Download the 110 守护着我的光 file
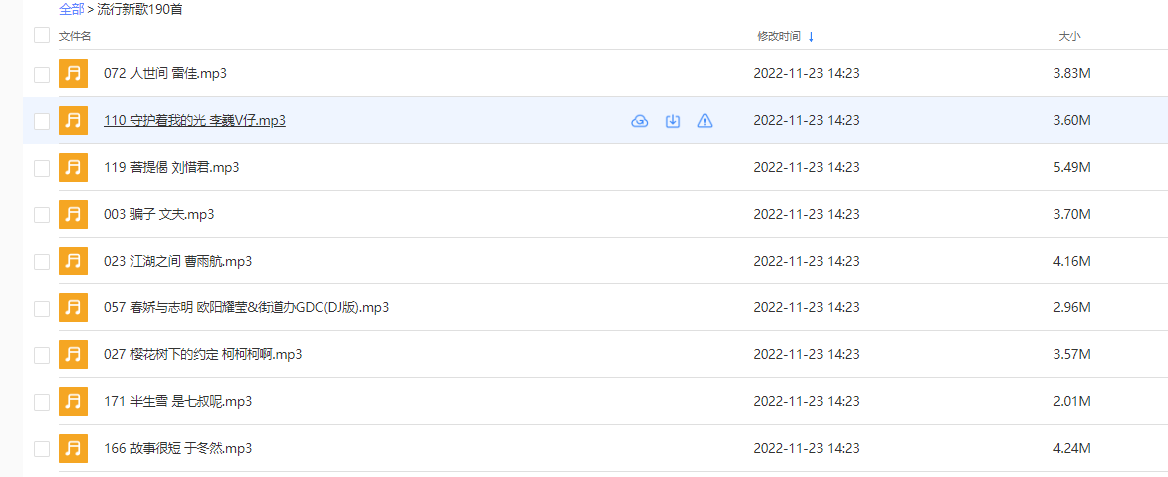 pyautogui.click(x=673, y=121)
